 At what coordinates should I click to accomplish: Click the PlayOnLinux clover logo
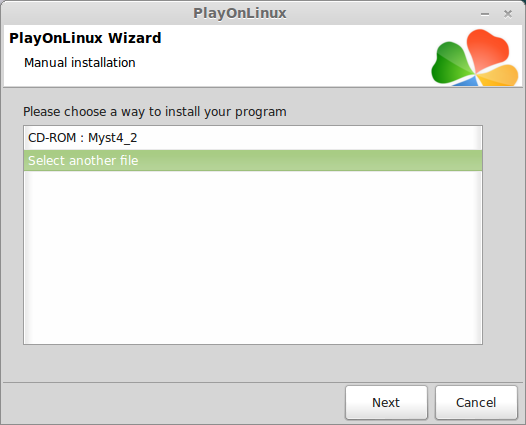[x=475, y=57]
